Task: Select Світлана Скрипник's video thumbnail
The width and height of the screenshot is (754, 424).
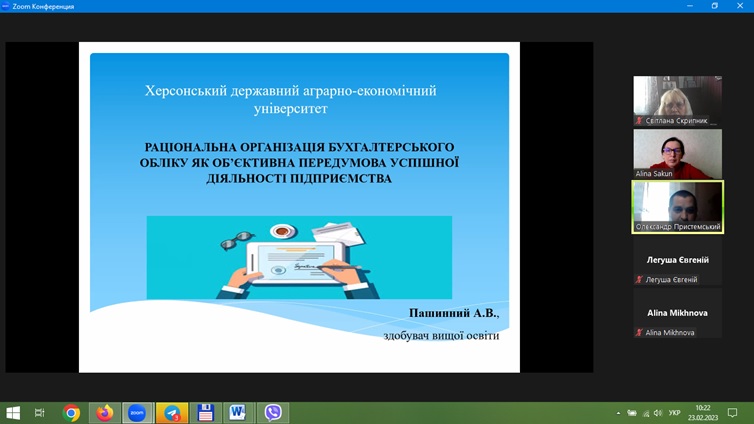Action: point(678,100)
